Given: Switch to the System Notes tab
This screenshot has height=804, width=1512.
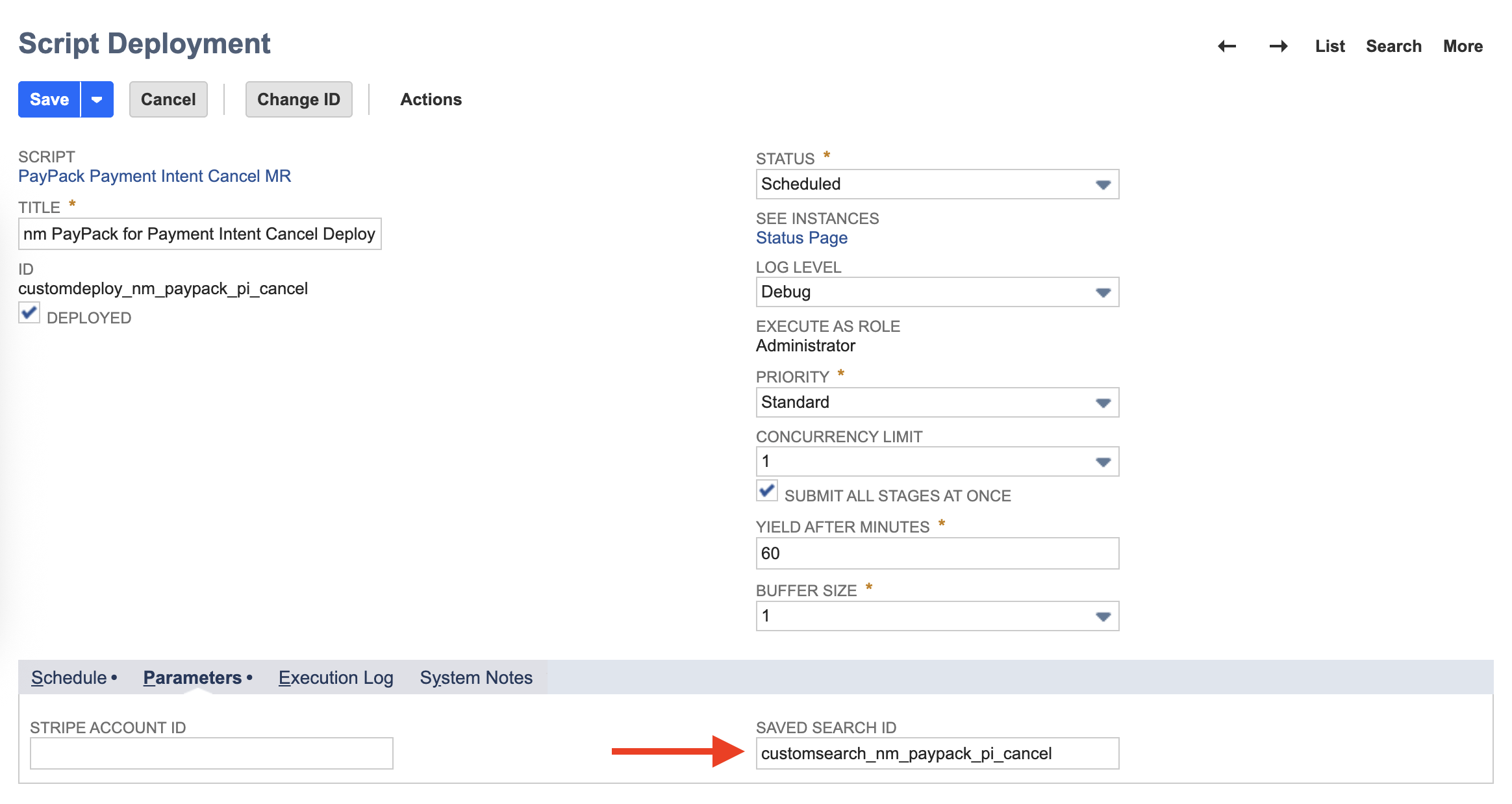Looking at the screenshot, I should (x=476, y=677).
